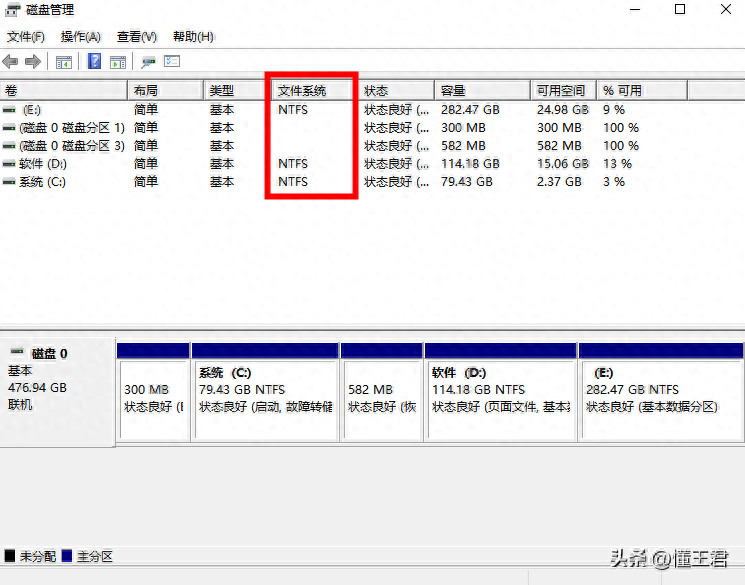Select the 582 MB partition block on disk map

tap(382, 393)
